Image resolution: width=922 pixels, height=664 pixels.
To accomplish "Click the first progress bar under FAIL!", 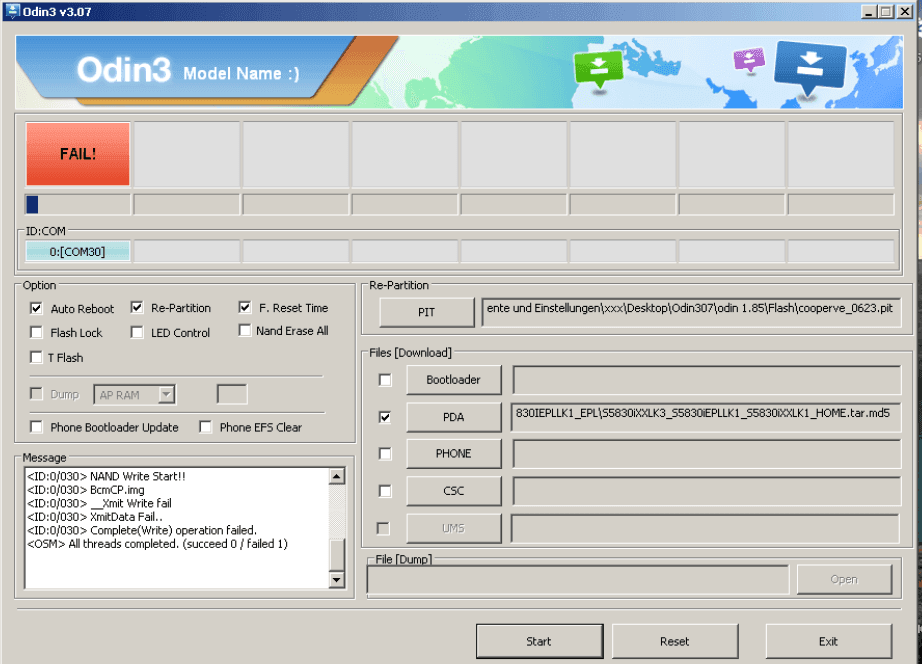I will click(x=78, y=204).
